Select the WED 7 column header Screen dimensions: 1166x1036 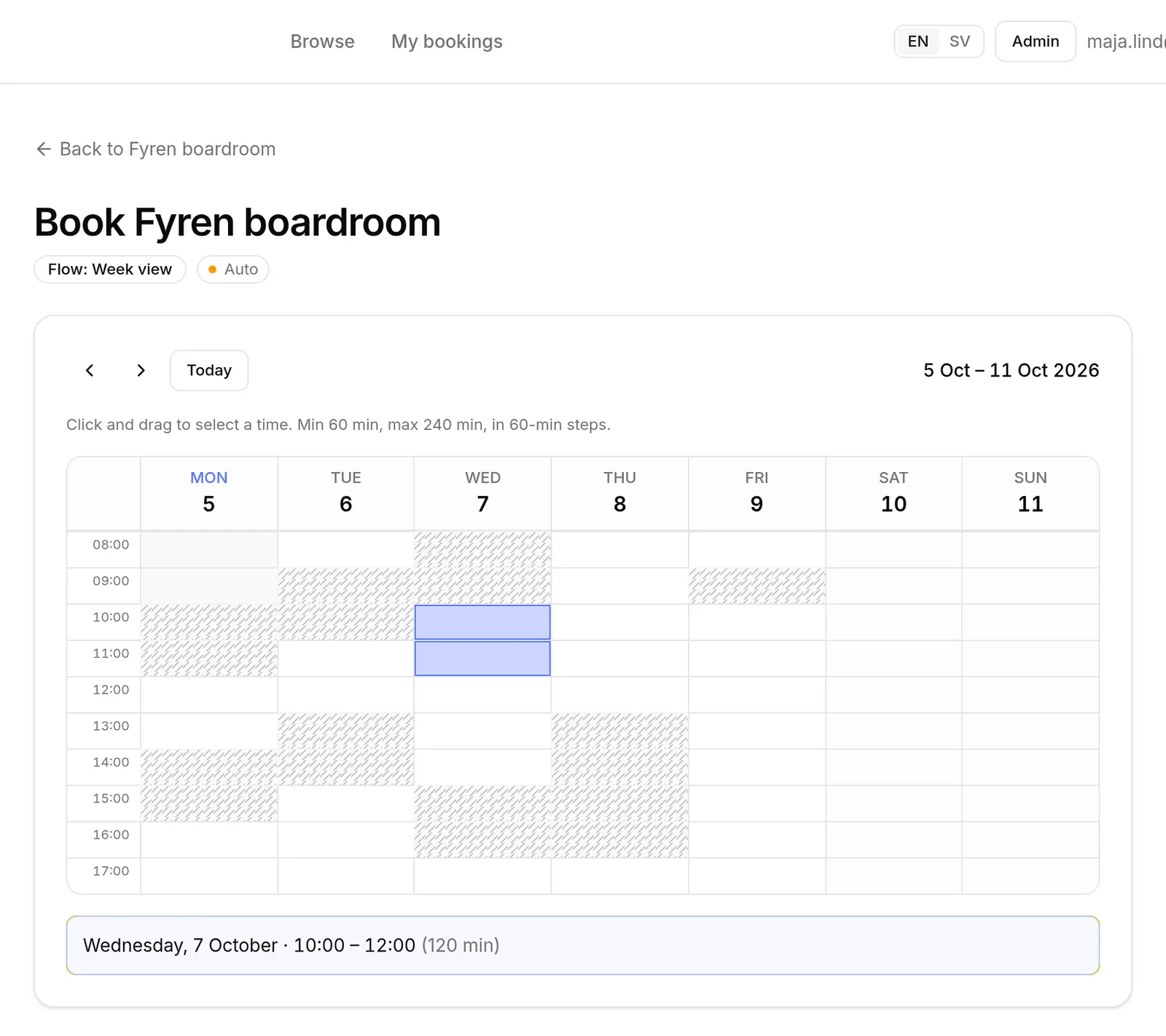click(x=483, y=493)
